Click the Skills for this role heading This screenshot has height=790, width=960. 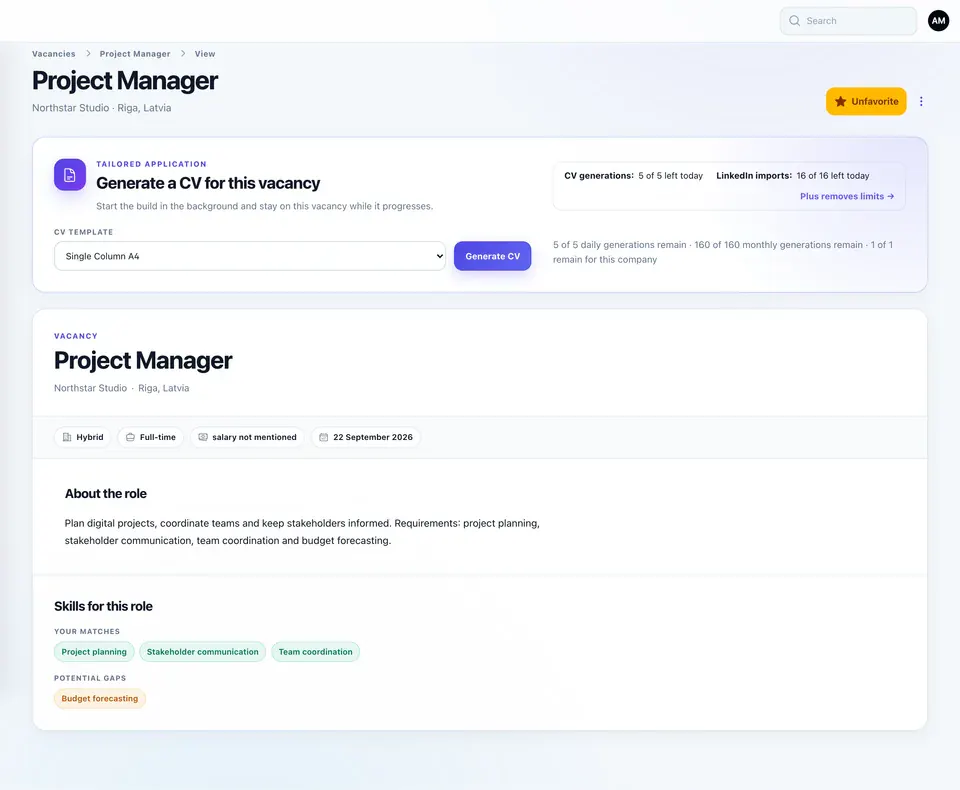[x=103, y=606]
